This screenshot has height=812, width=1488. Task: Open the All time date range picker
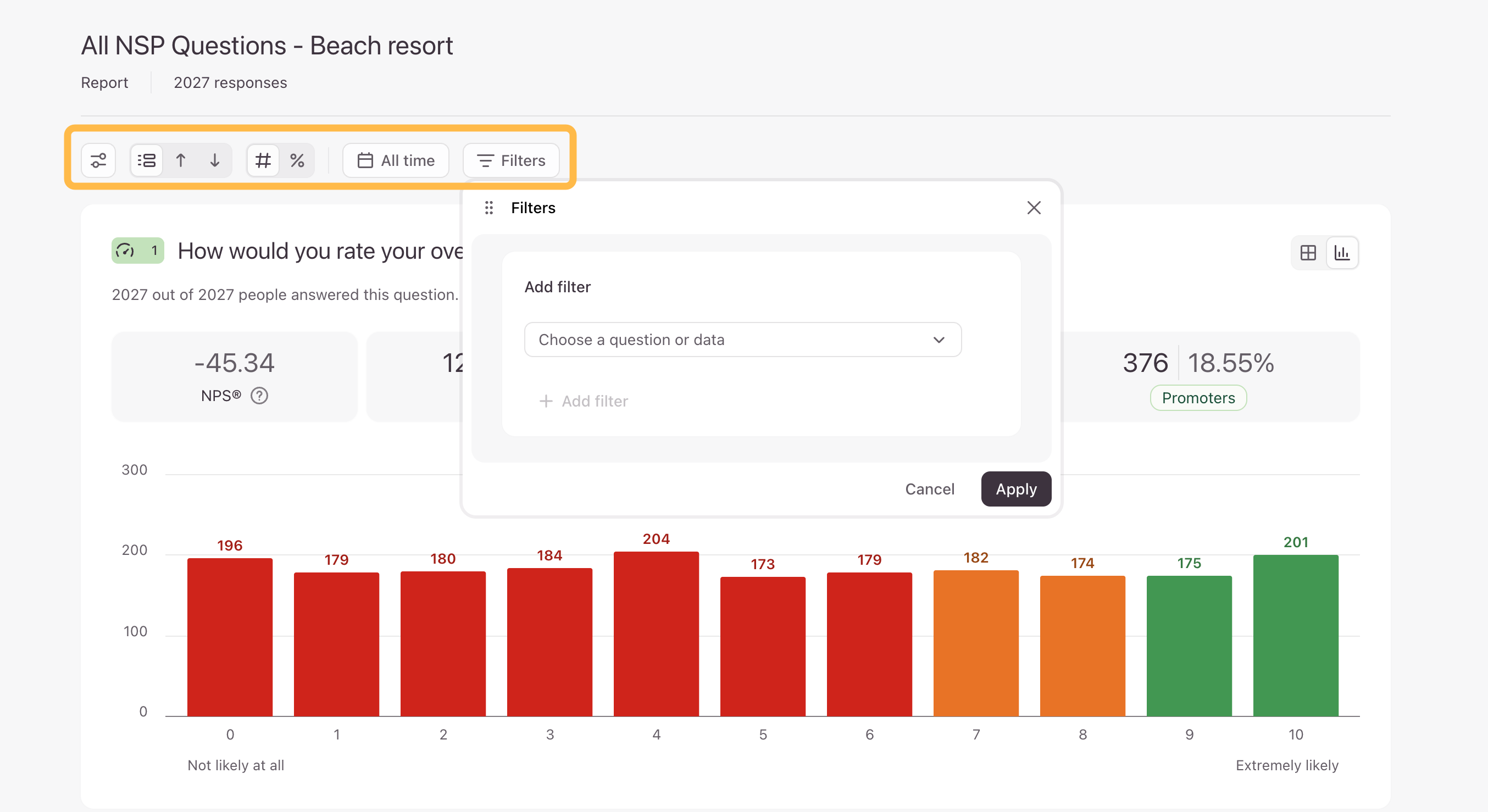[x=396, y=160]
